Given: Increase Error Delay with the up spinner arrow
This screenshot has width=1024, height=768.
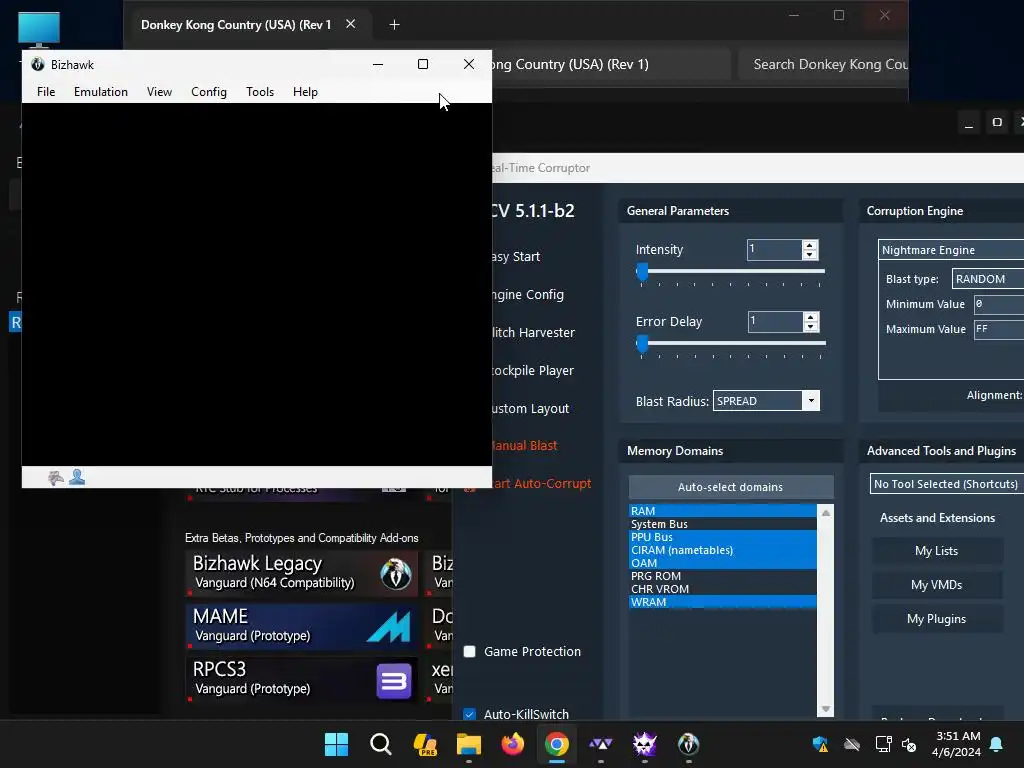Looking at the screenshot, I should click(x=810, y=317).
